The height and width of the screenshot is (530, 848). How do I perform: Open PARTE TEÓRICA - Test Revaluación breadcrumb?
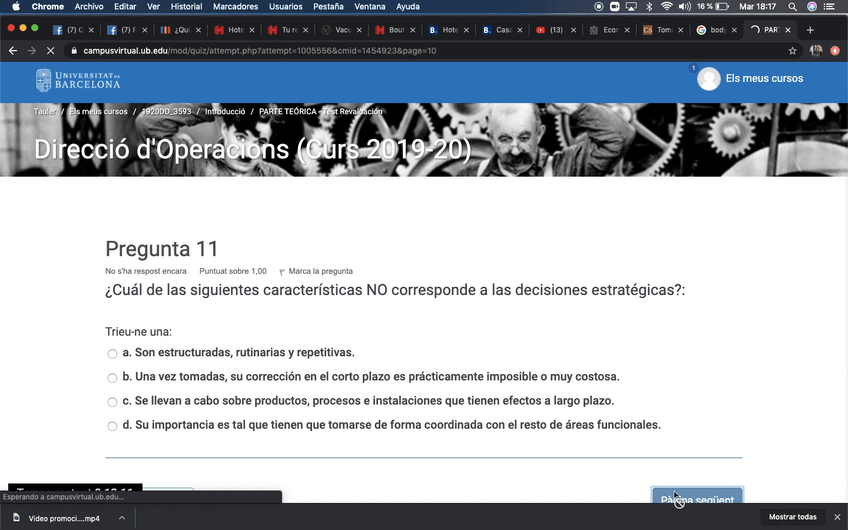click(321, 111)
